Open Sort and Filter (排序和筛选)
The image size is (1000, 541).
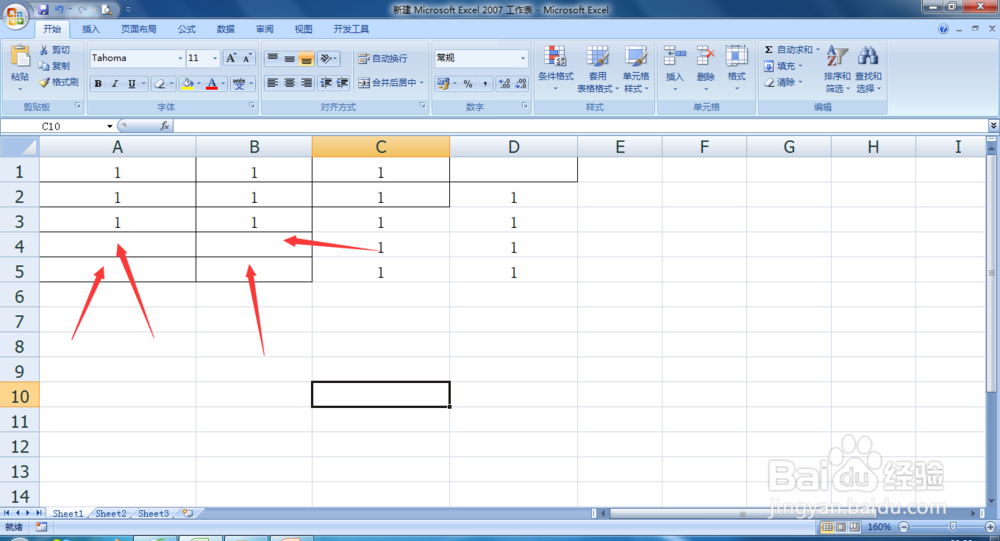(837, 69)
